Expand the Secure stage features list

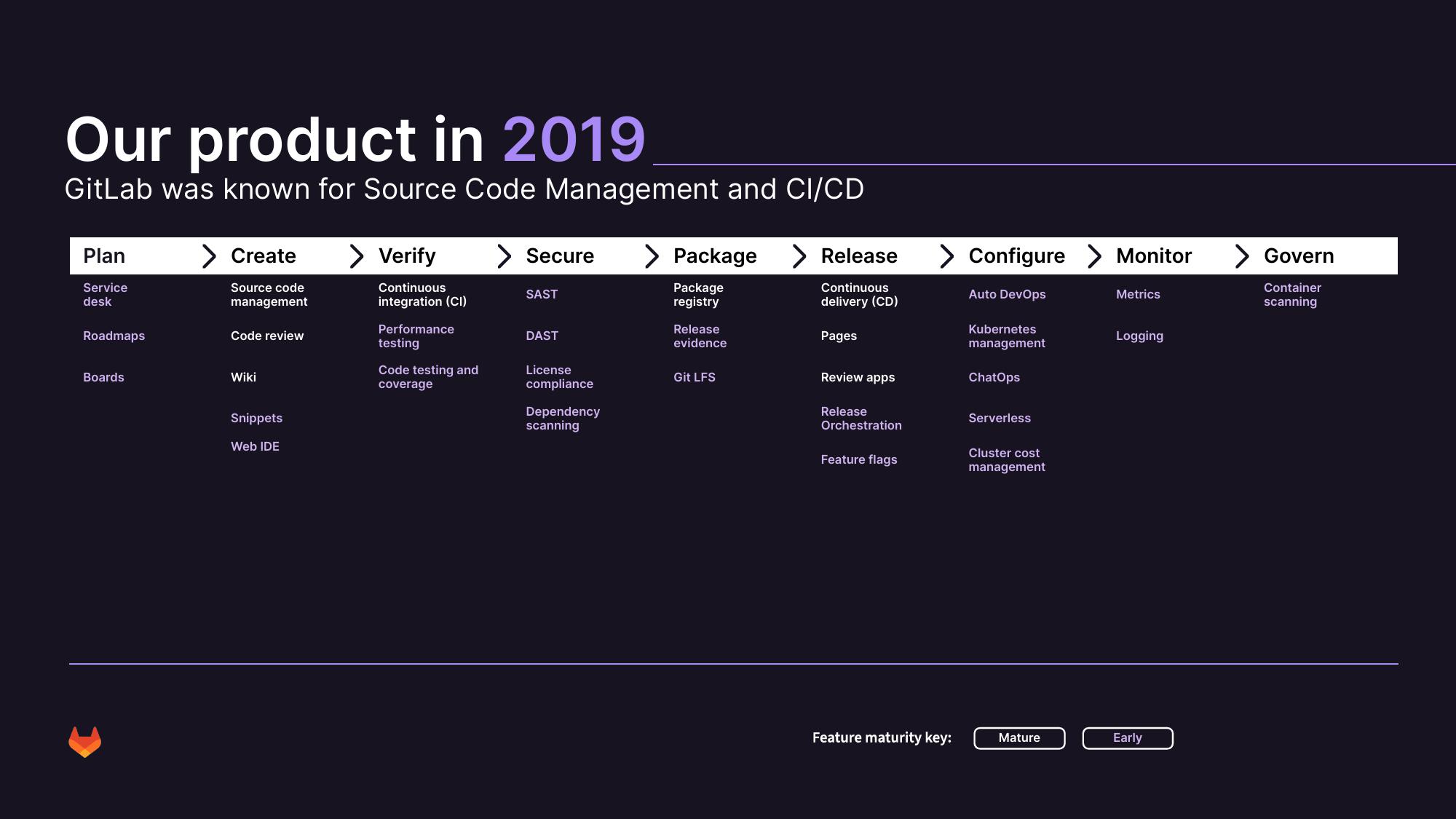[560, 256]
